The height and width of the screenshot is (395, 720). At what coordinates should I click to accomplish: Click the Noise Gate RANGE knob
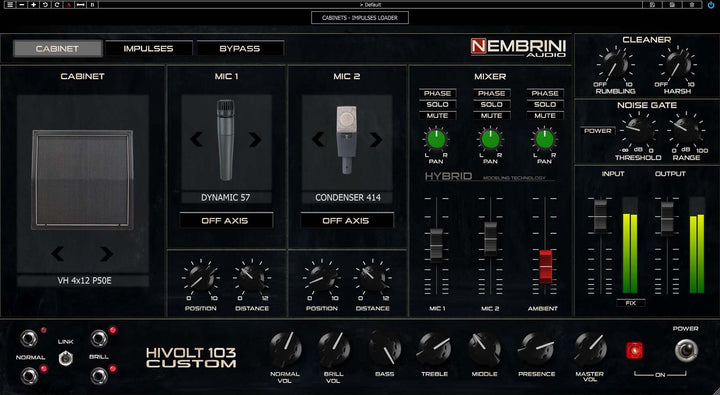point(686,130)
